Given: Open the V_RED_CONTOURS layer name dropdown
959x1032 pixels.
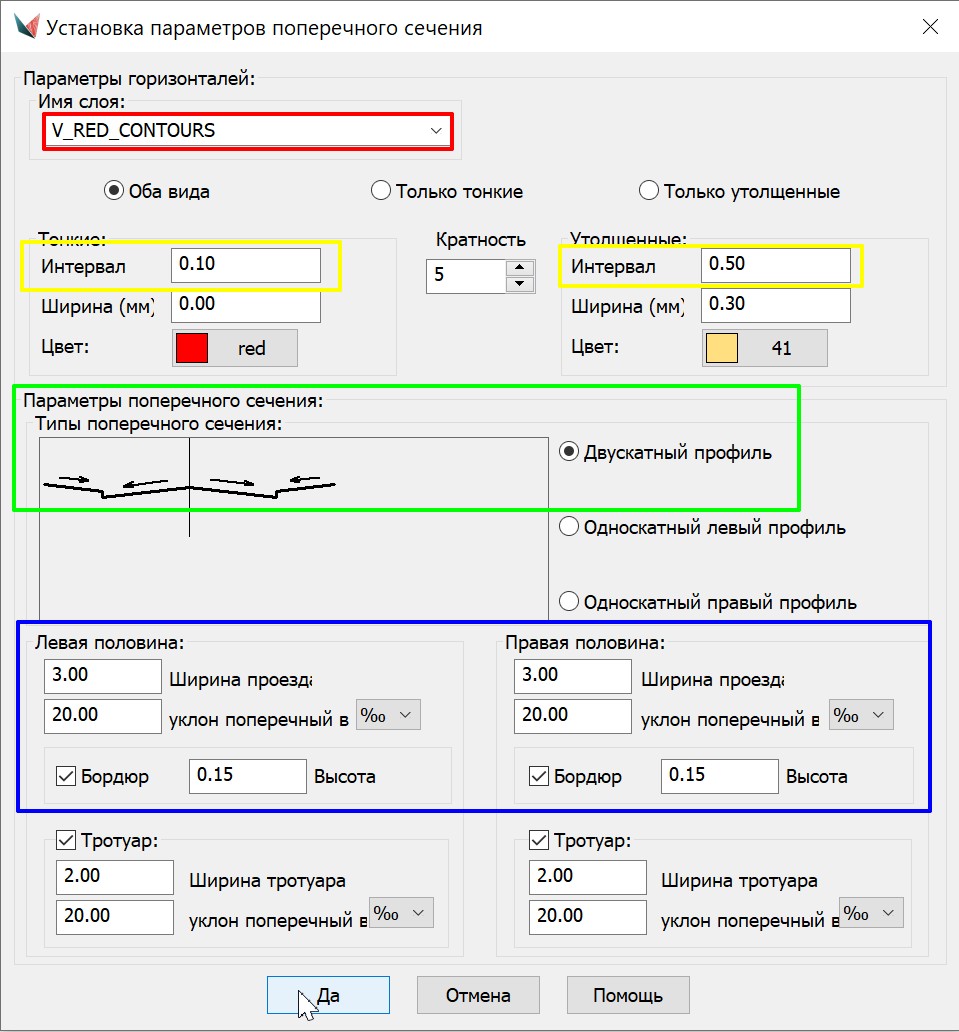Looking at the screenshot, I should 436,131.
